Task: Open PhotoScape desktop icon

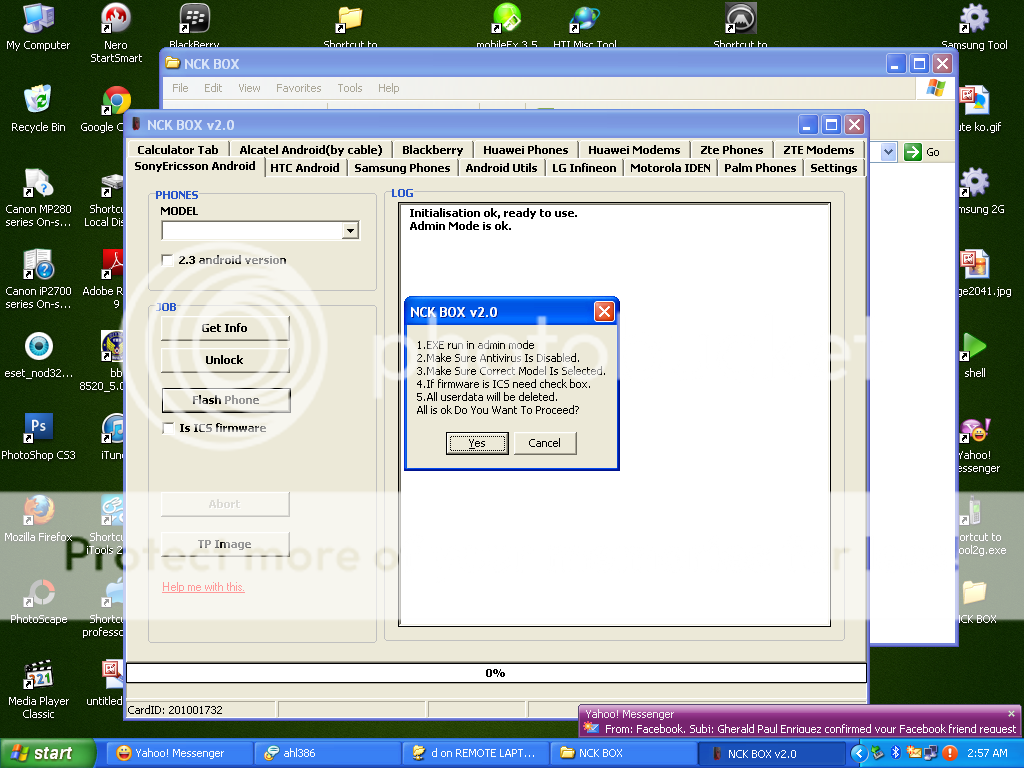Action: pyautogui.click(x=38, y=594)
